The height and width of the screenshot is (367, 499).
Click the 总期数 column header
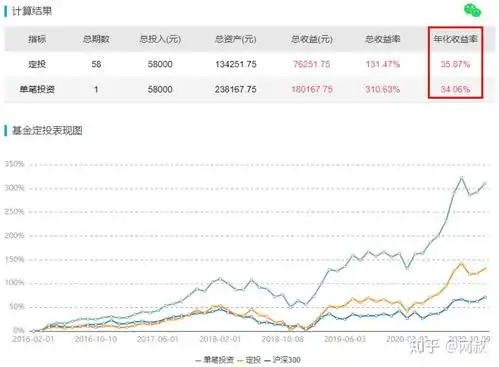click(96, 39)
